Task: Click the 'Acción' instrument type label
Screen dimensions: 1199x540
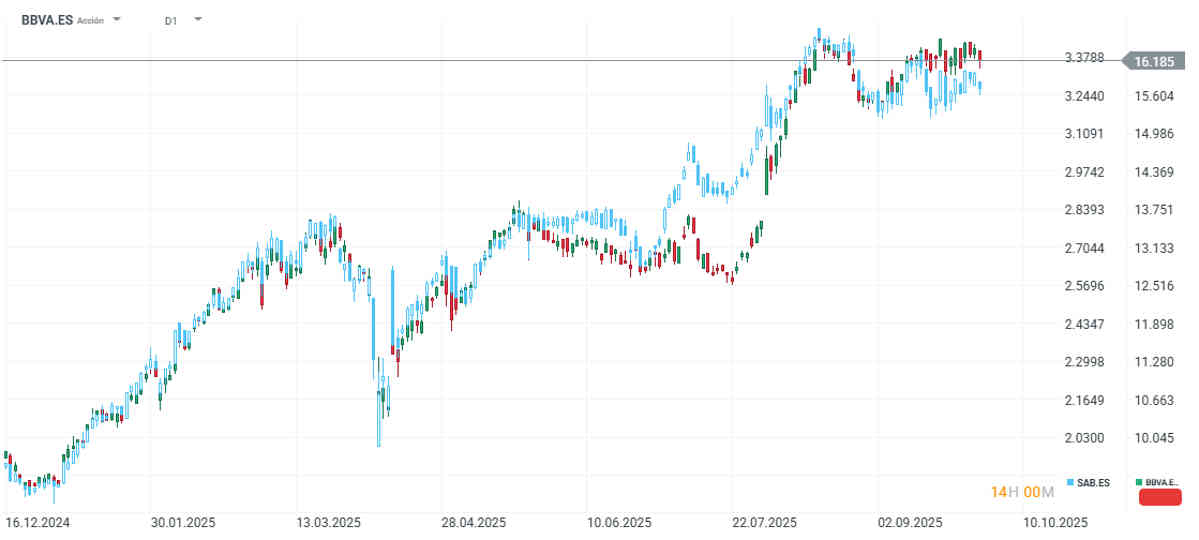Action: (91, 20)
